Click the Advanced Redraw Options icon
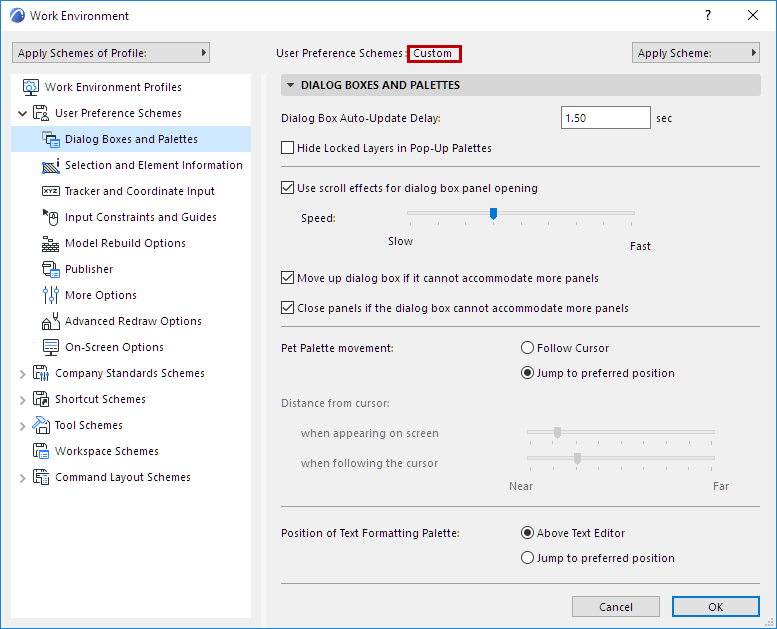777x629 pixels. coord(51,321)
